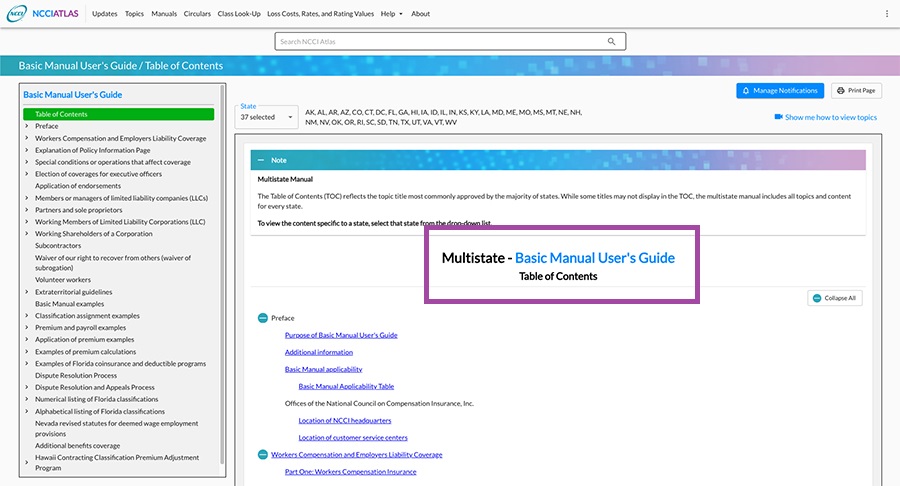This screenshot has width=900, height=486.
Task: Click the search magnifier icon
Action: 611,41
